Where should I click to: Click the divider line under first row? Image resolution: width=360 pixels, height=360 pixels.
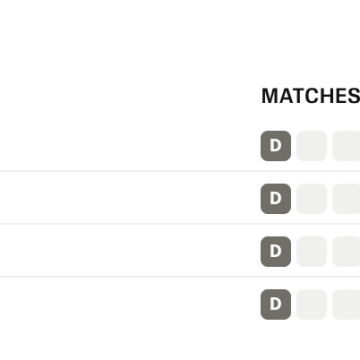pos(180,171)
